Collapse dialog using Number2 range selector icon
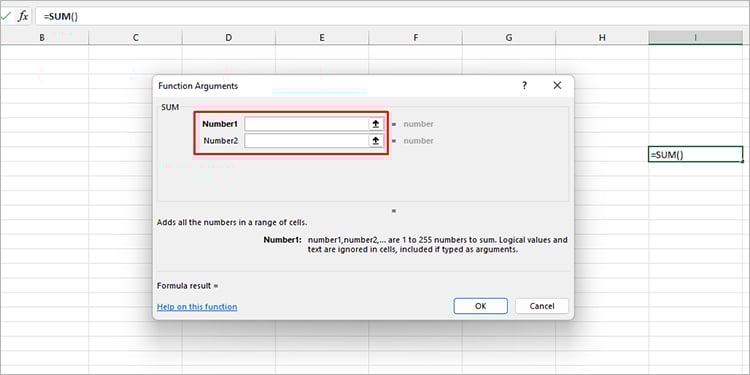750x375 pixels. click(x=376, y=141)
